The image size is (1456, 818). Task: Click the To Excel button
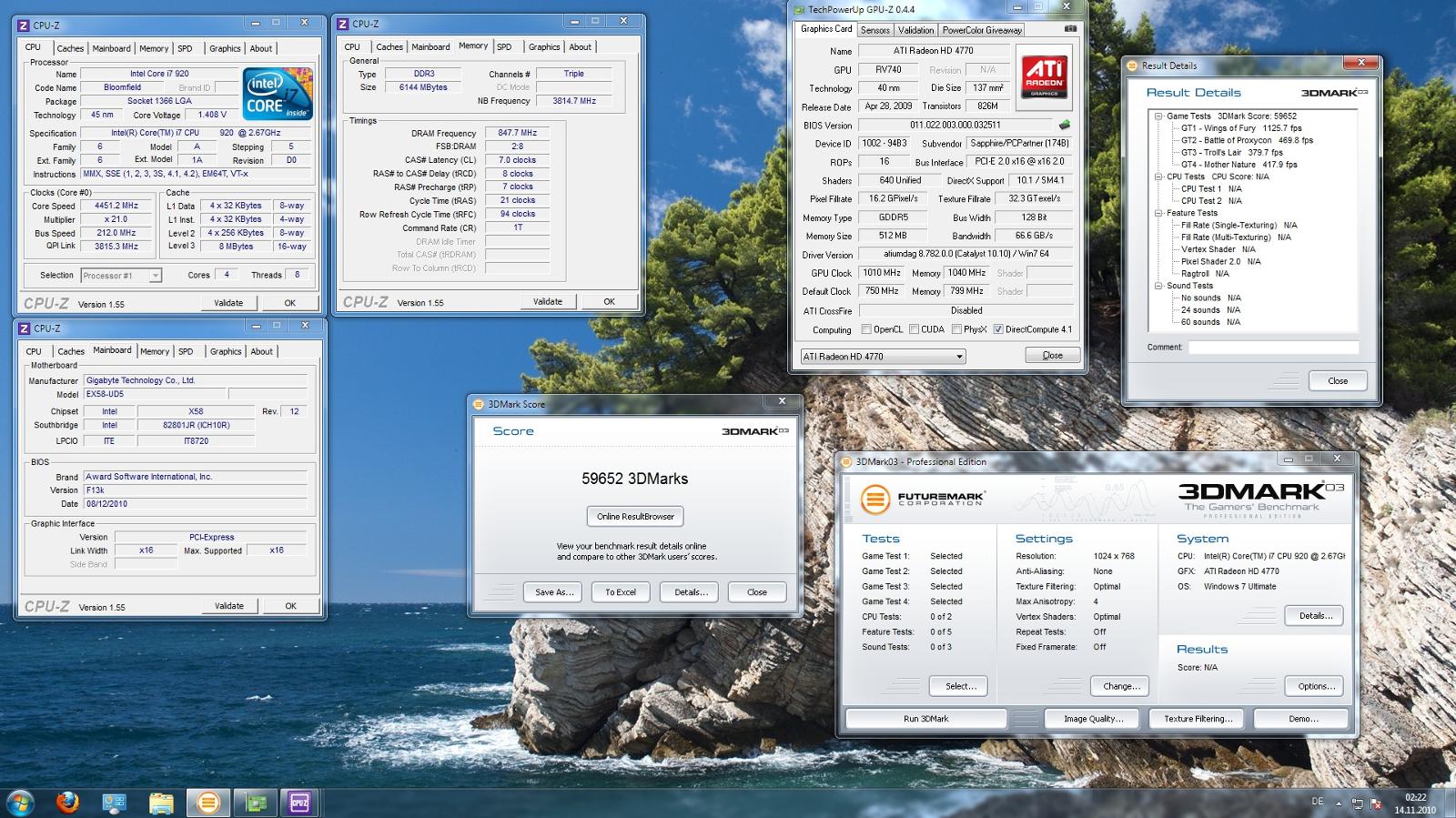pyautogui.click(x=621, y=591)
